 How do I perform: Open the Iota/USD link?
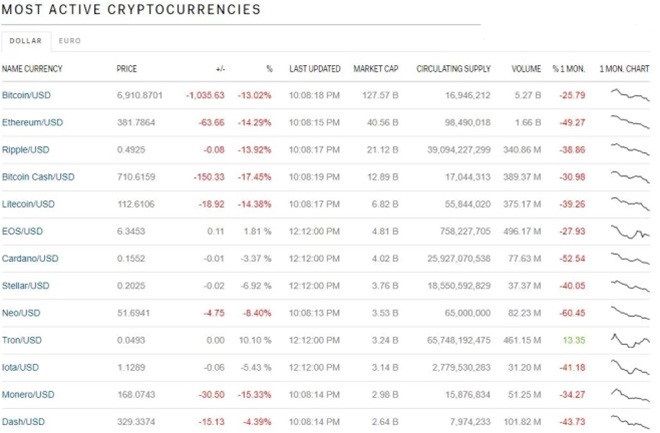(x=20, y=367)
